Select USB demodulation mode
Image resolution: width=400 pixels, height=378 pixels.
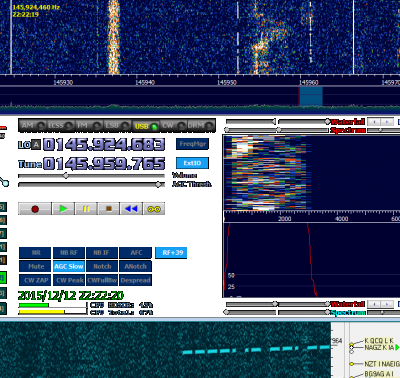tap(146, 126)
